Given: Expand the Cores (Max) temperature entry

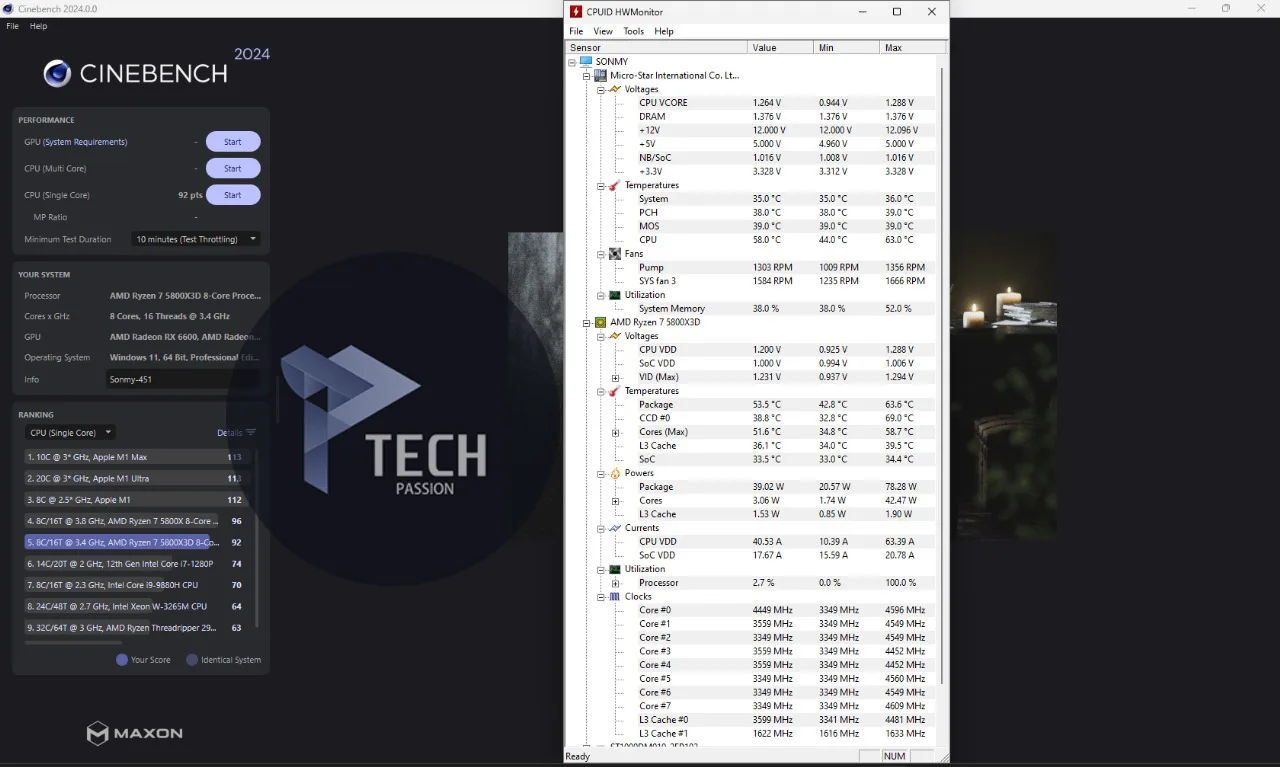Looking at the screenshot, I should [x=615, y=432].
